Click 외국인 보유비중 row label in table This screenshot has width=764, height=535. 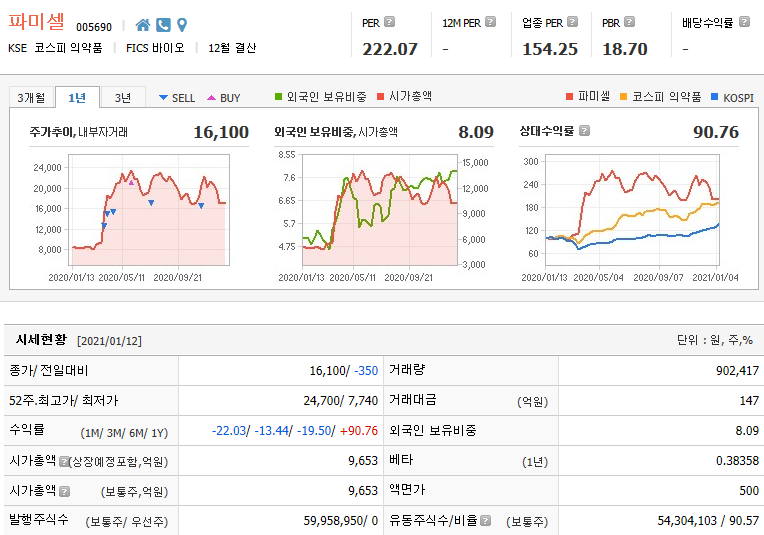tap(433, 430)
